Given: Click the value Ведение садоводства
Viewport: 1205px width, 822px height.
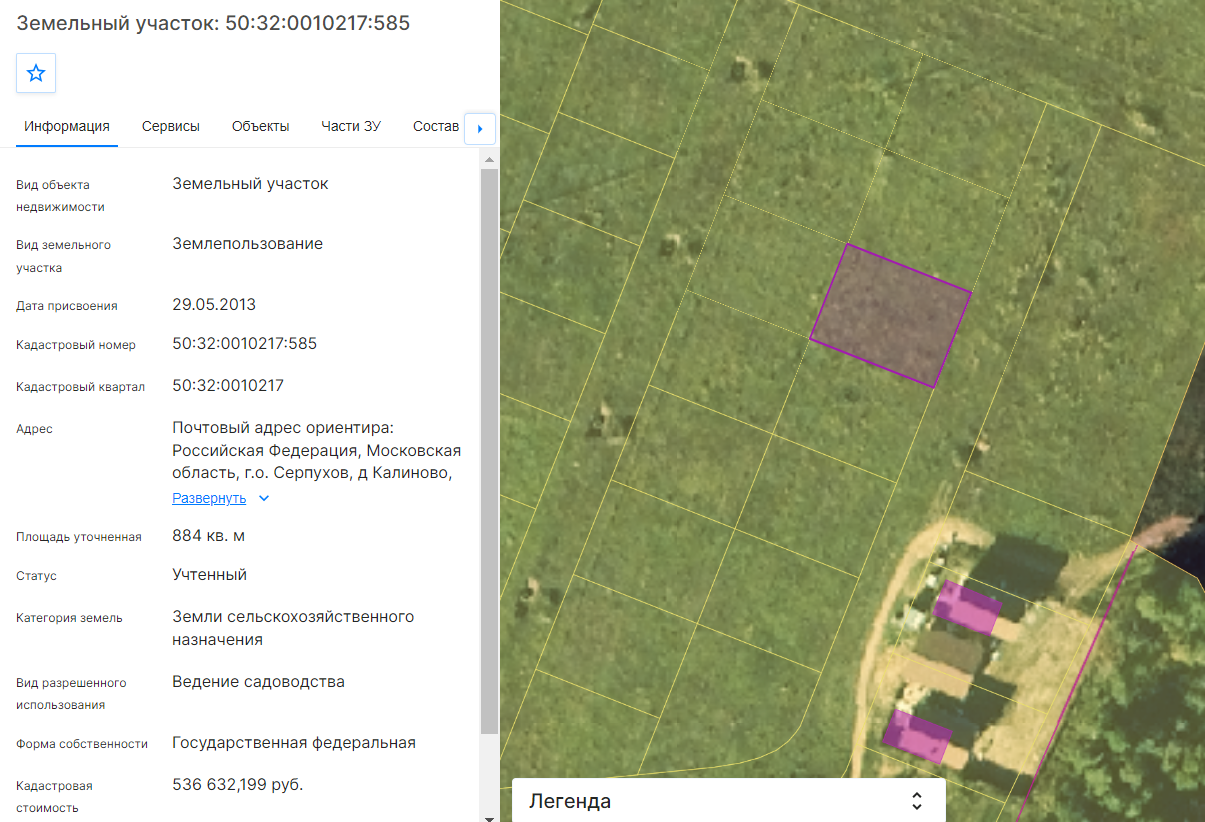Looking at the screenshot, I should 259,682.
